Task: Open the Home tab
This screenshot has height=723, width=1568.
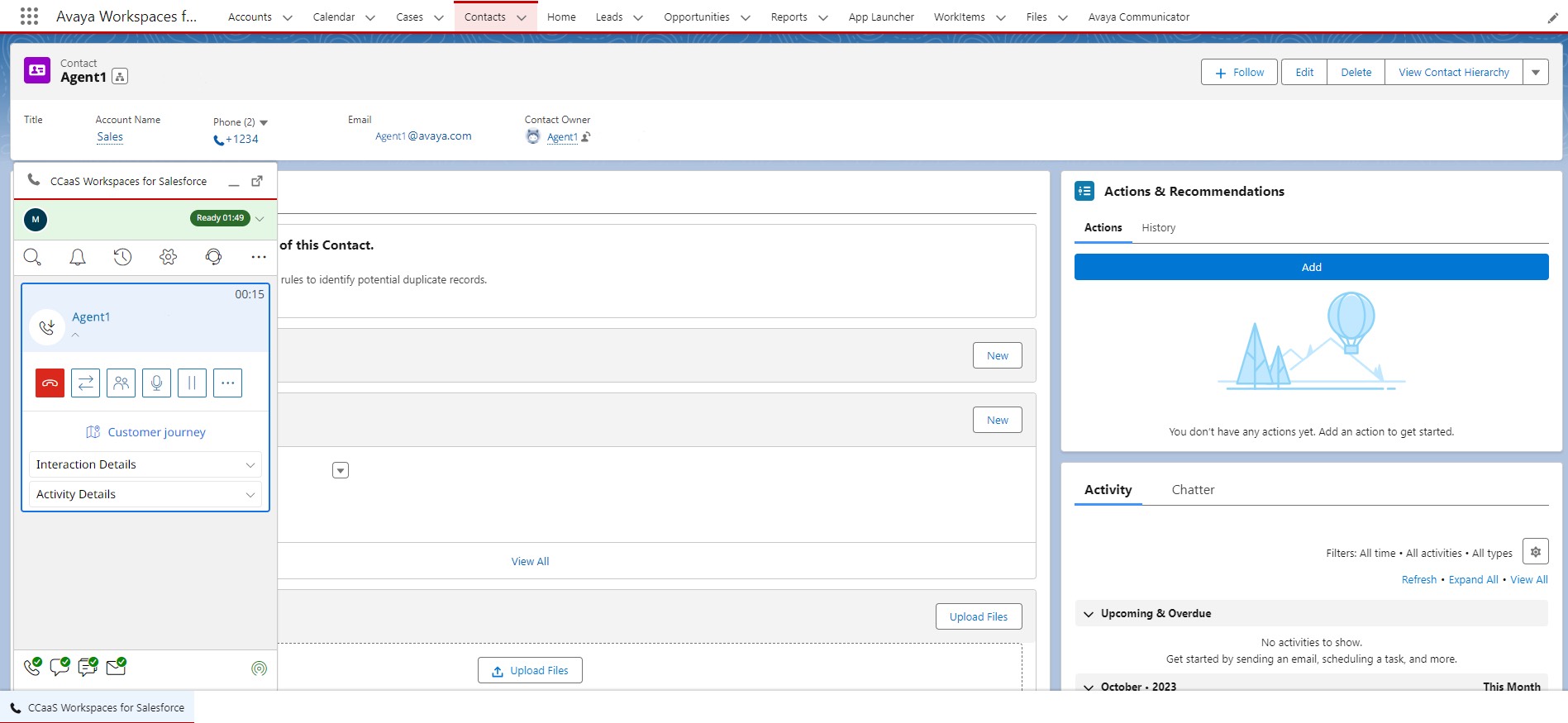Action: point(561,17)
